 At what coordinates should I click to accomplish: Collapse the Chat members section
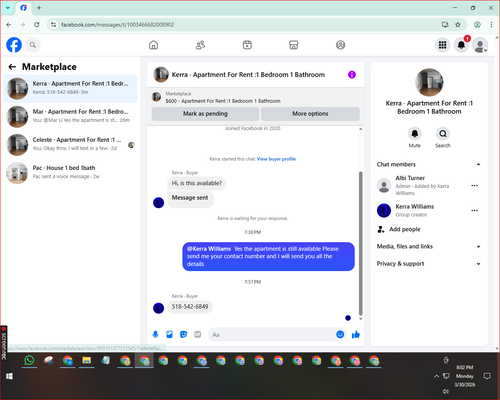click(478, 164)
